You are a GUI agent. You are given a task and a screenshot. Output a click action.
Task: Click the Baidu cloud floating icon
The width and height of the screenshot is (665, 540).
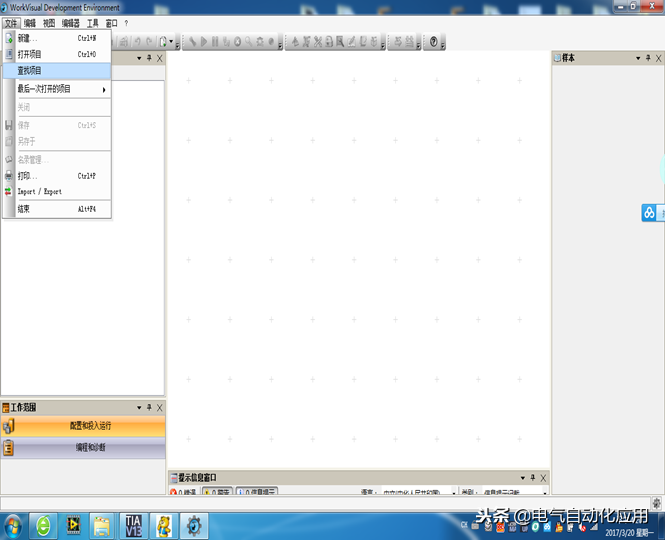[x=650, y=213]
